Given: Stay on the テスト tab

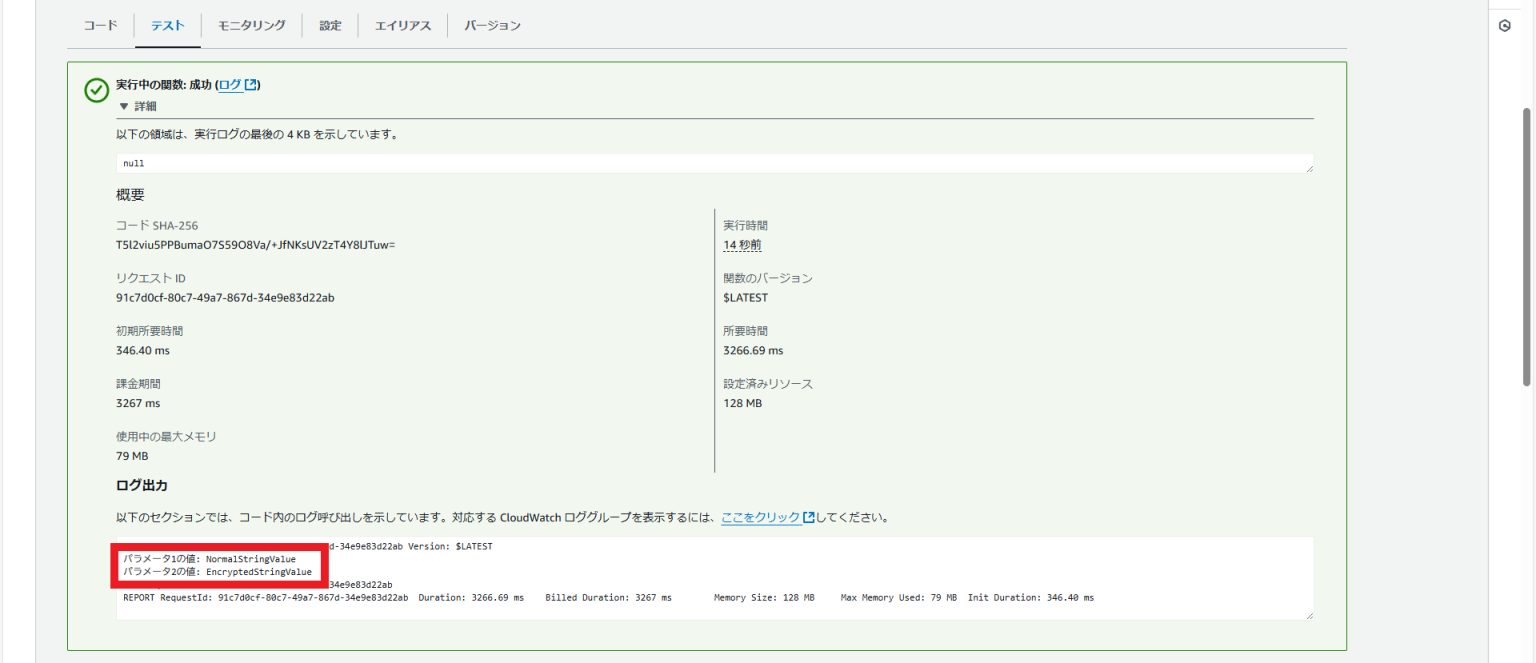Looking at the screenshot, I should coord(167,25).
